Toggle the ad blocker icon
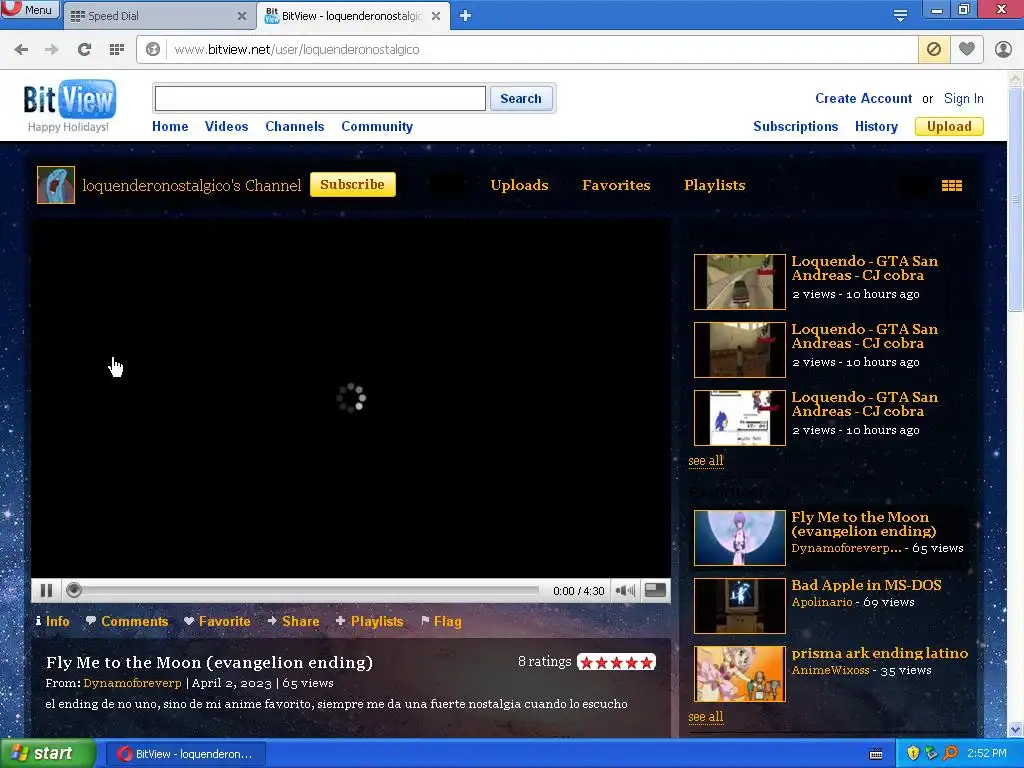Screen dimensions: 1024x768 tap(934, 50)
